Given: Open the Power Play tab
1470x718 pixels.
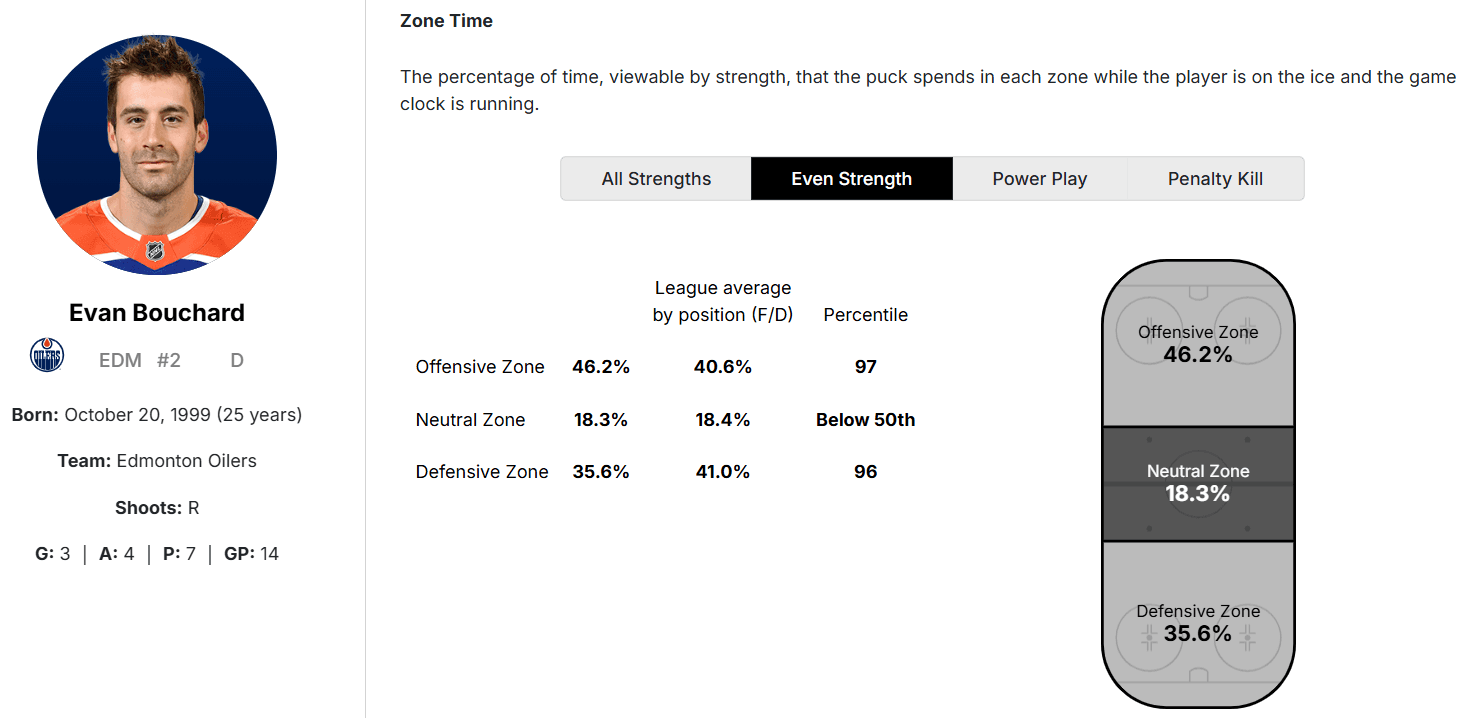Looking at the screenshot, I should [1039, 179].
